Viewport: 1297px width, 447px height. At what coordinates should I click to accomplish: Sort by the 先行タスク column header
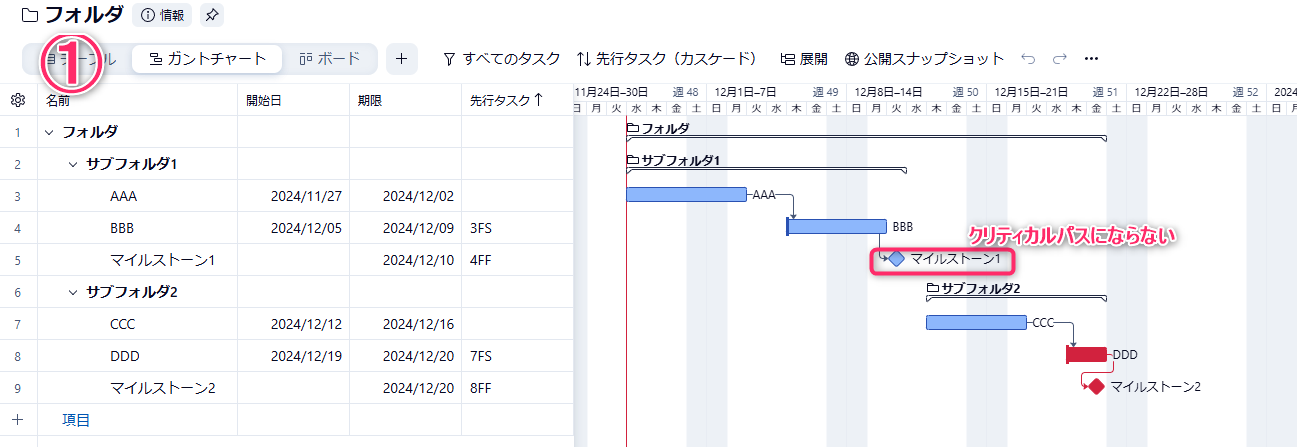[x=506, y=100]
